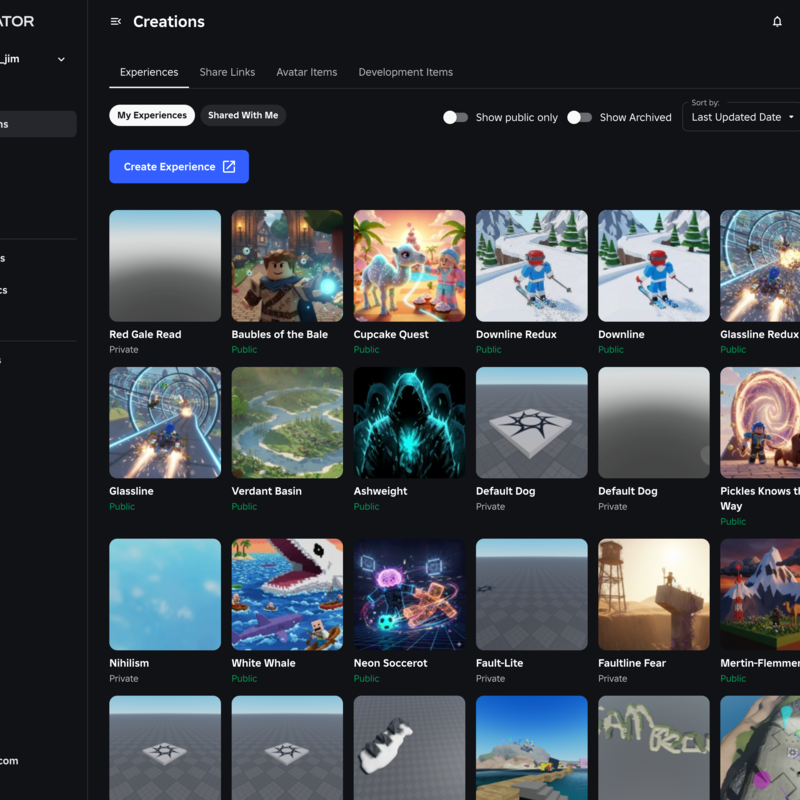Open the Verdant Basin experience

287,422
